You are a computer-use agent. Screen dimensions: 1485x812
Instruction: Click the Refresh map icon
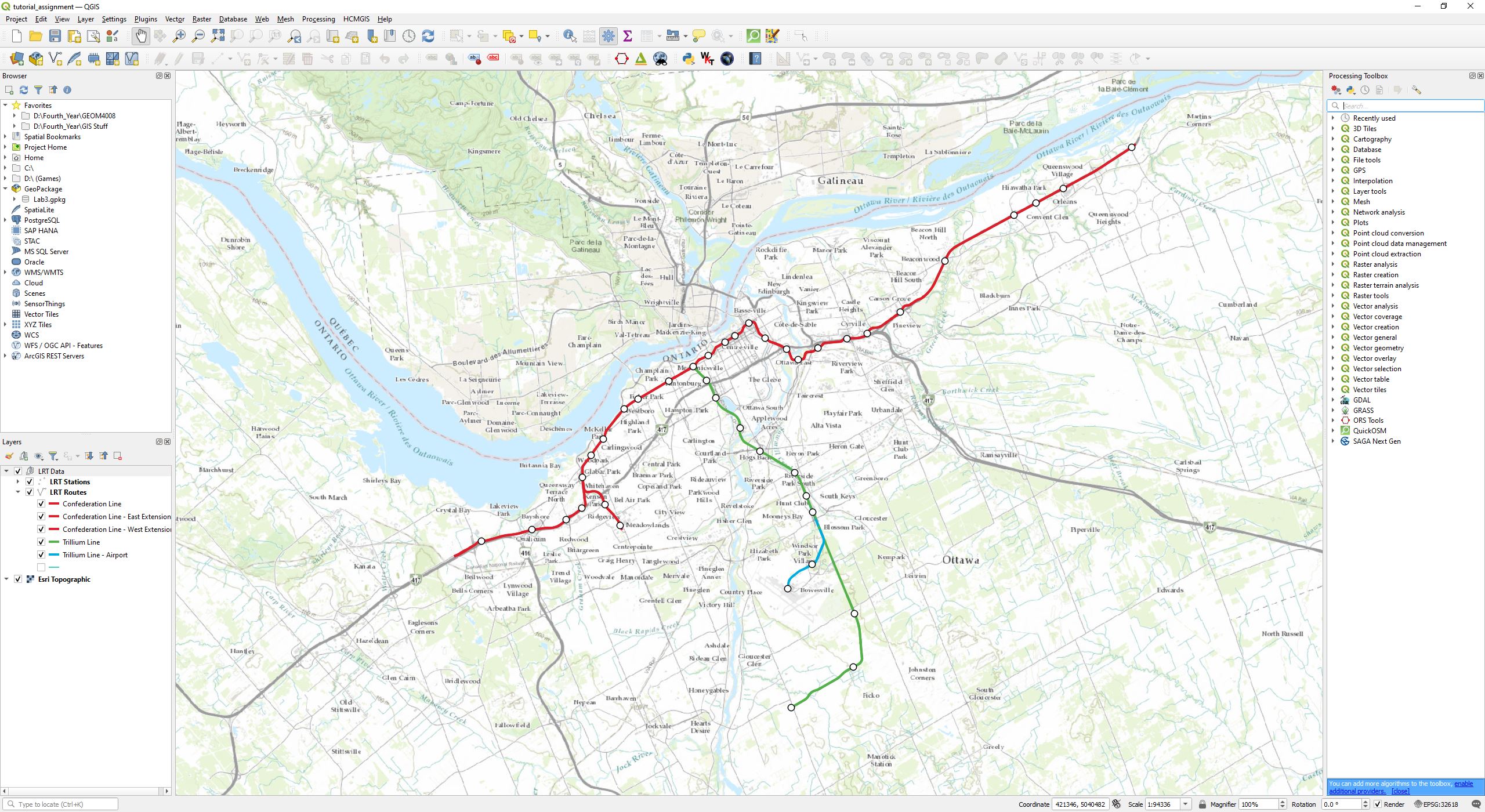pos(428,36)
